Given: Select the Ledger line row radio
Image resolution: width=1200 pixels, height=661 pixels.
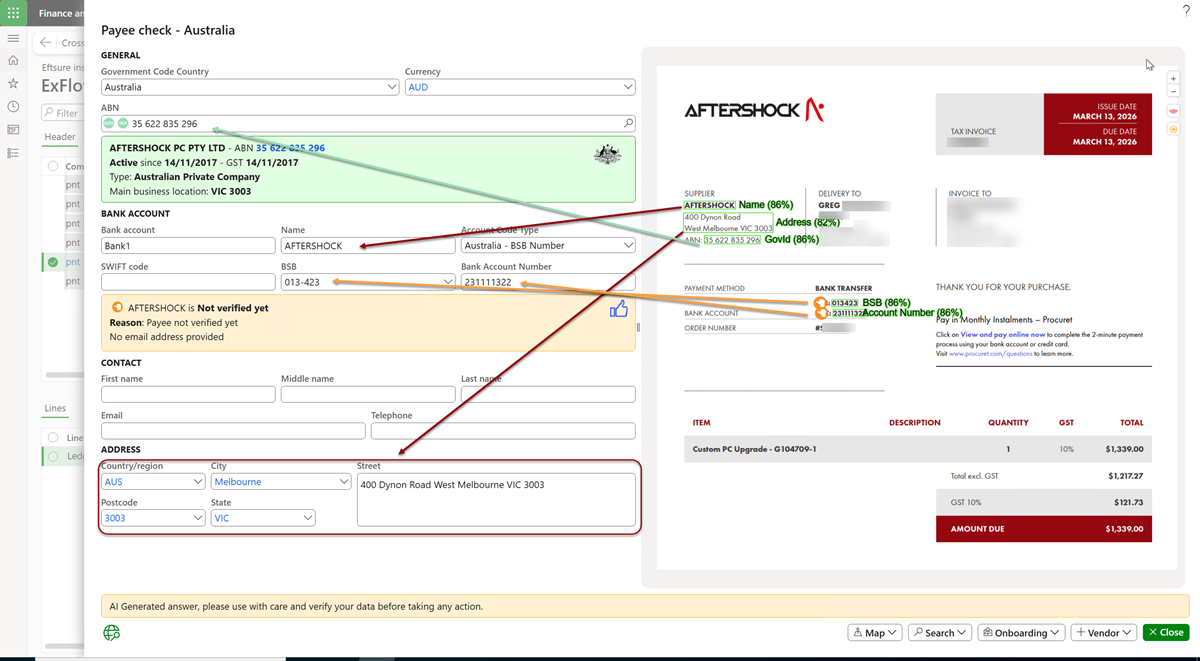Looking at the screenshot, I should pos(53,456).
